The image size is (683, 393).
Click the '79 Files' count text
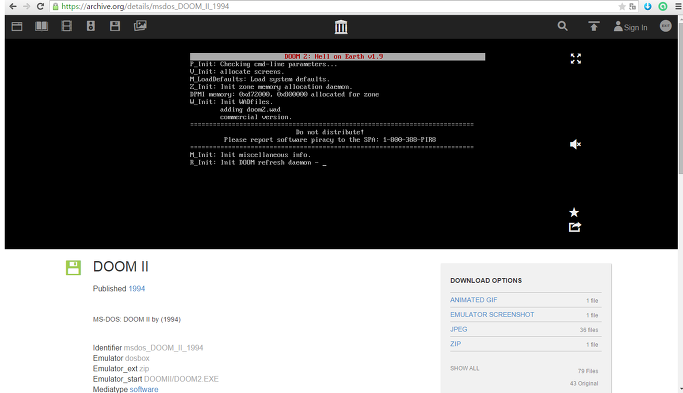coord(588,371)
